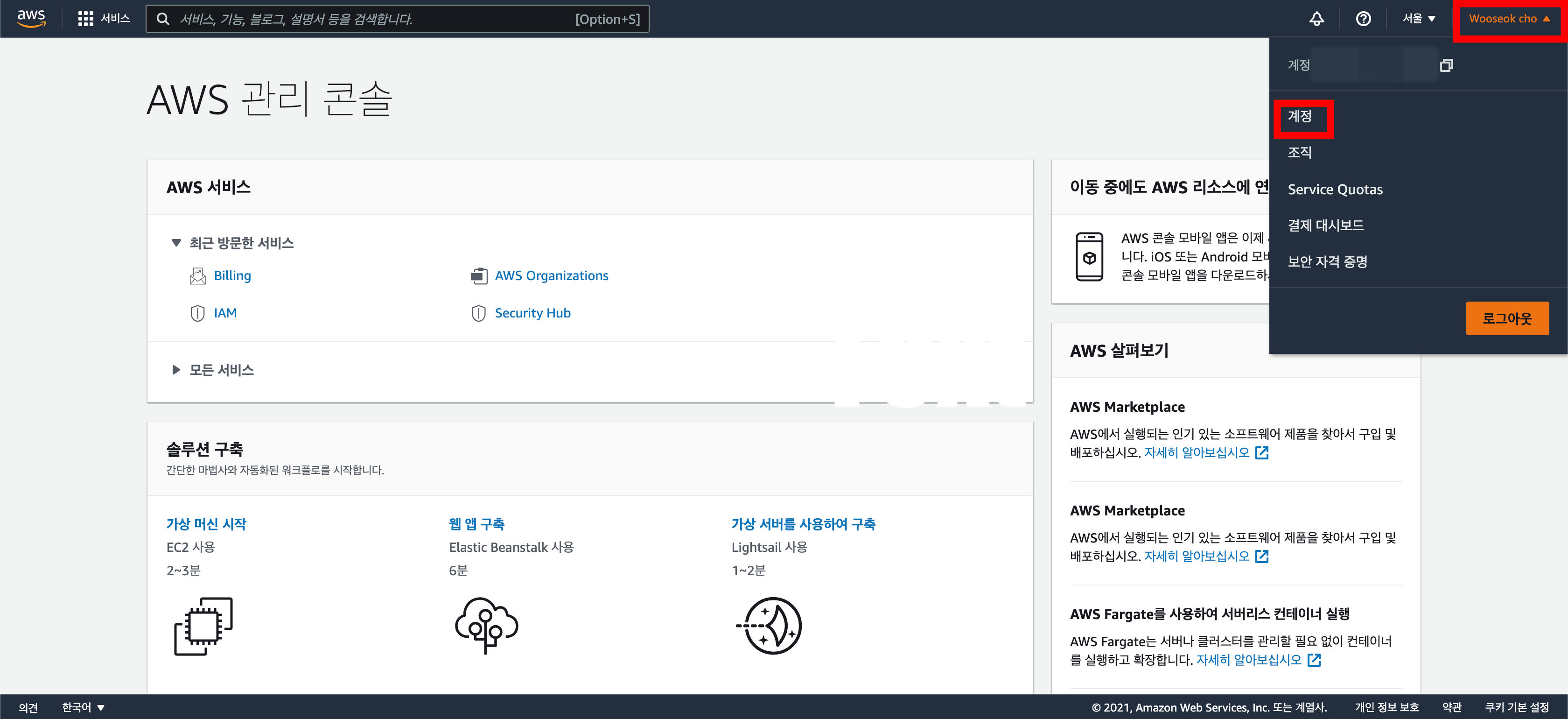The width and height of the screenshot is (1568, 719).
Task: Copy account ID with the copy icon
Action: (x=1446, y=65)
